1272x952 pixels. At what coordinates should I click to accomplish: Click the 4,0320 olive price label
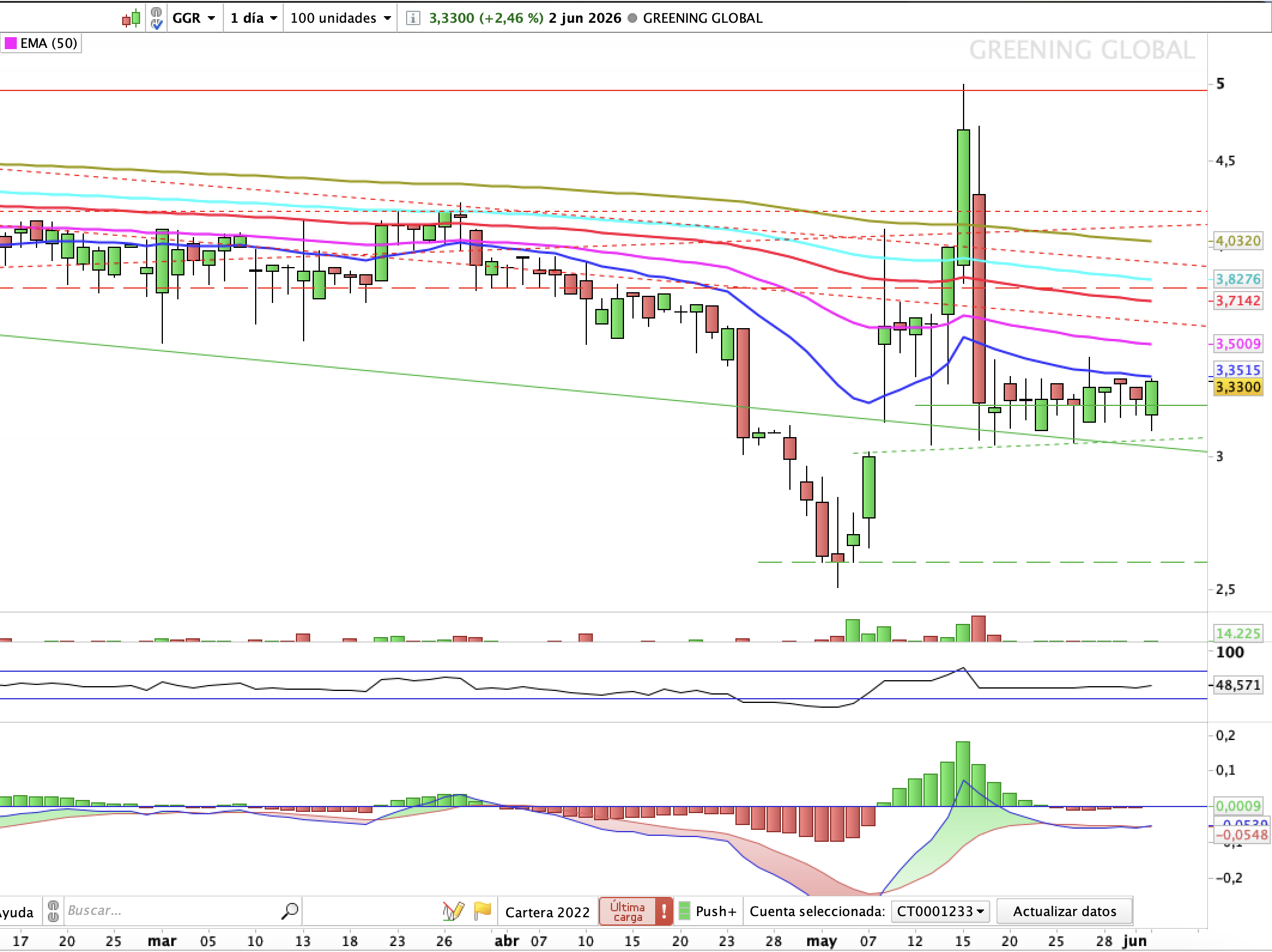tap(1238, 241)
